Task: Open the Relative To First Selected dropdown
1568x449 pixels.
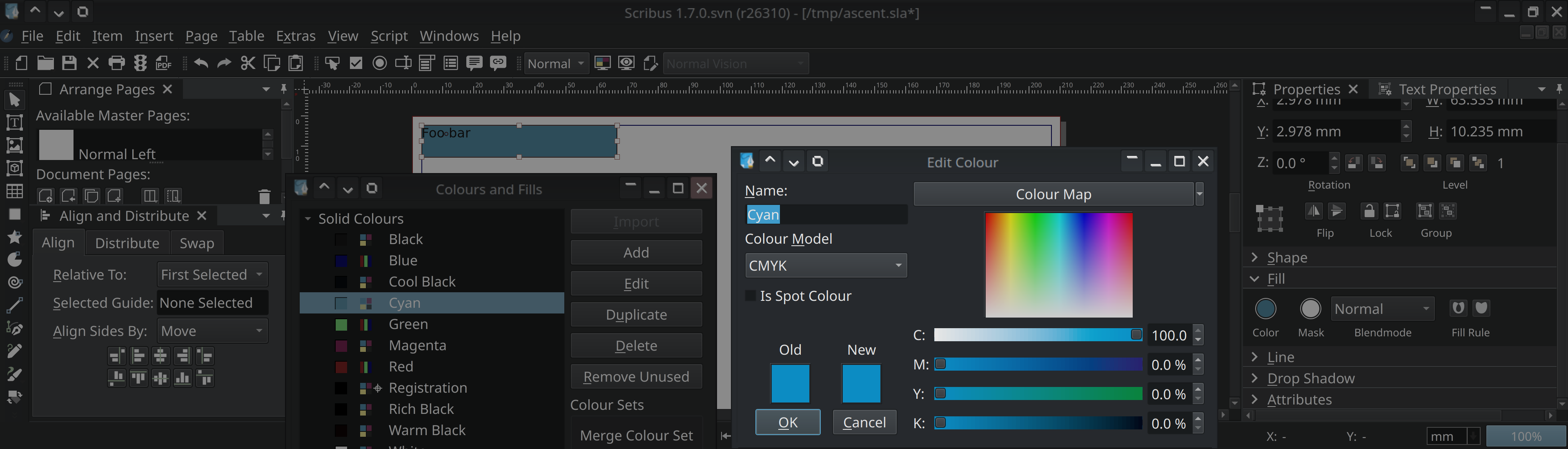Action: (212, 274)
